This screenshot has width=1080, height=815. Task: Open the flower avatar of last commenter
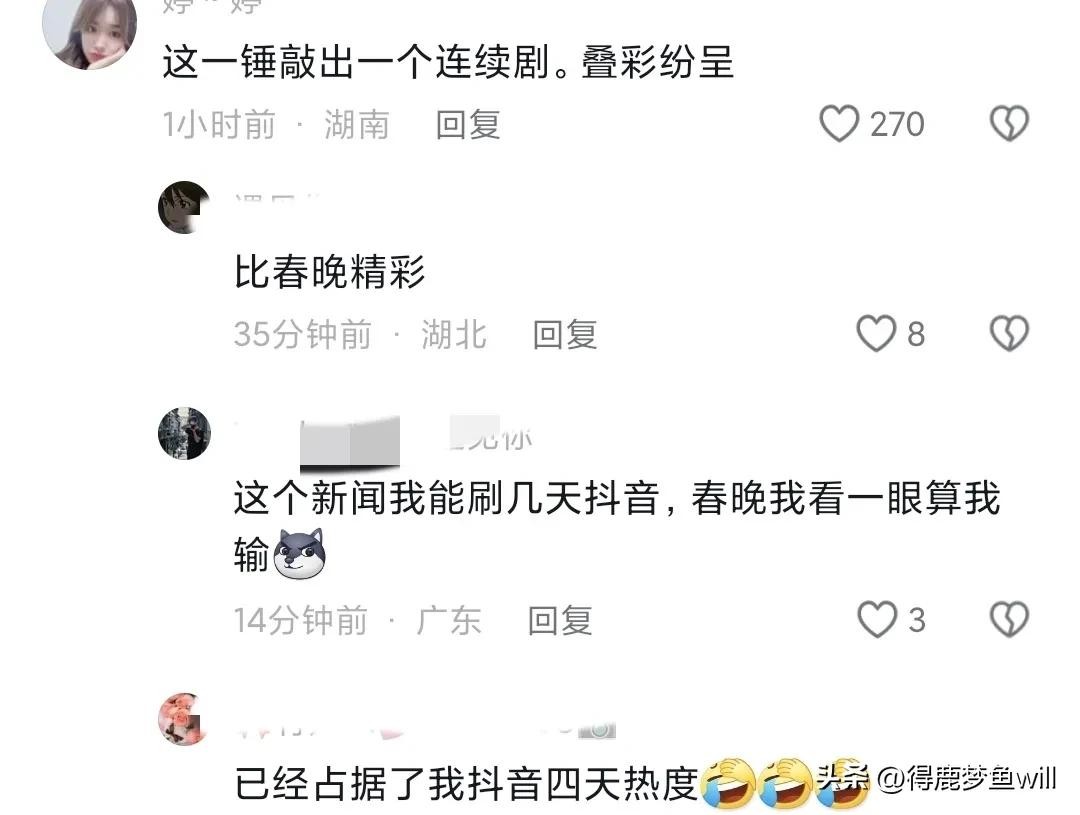pyautogui.click(x=183, y=719)
